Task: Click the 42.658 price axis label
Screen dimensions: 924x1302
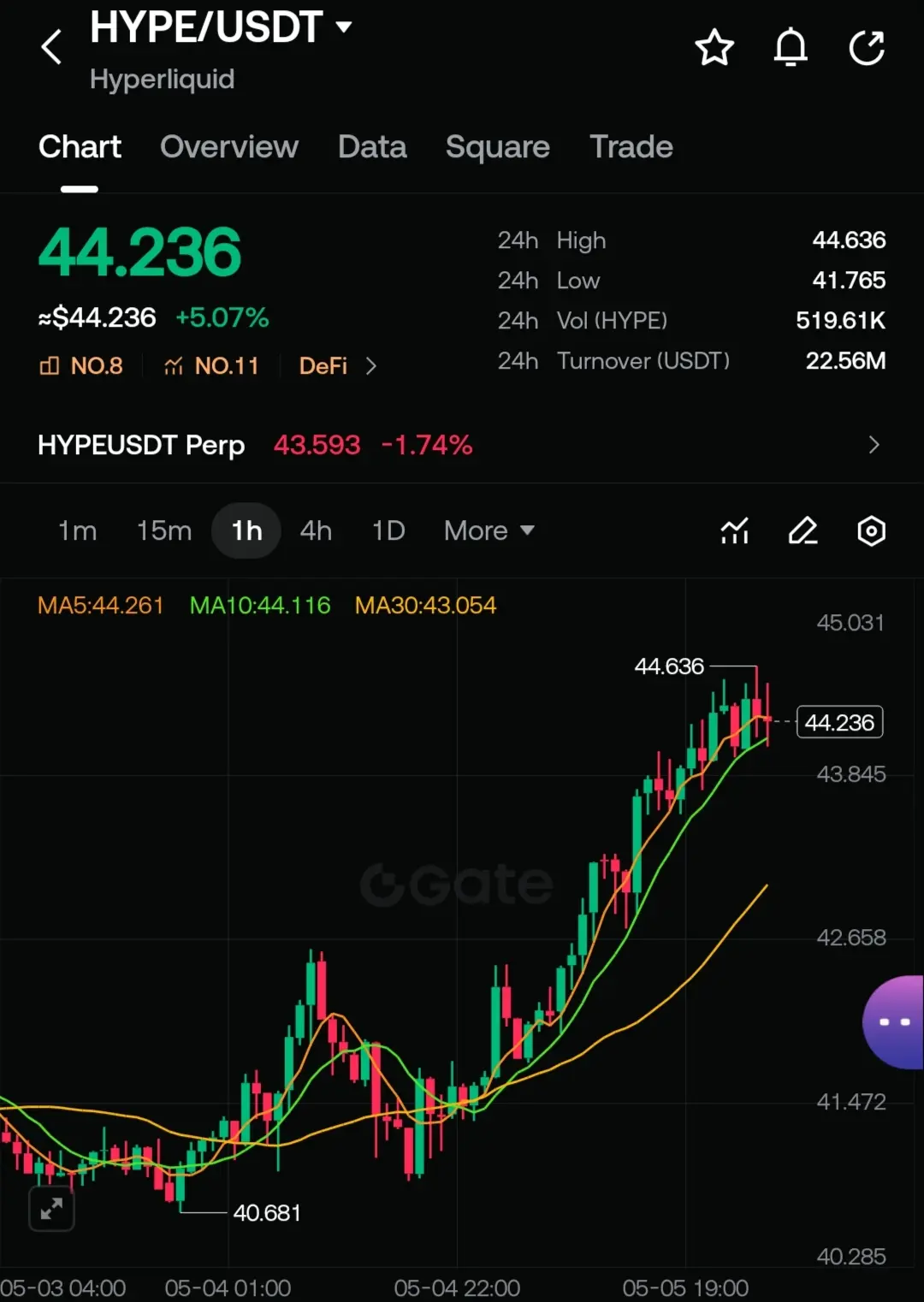Action: [851, 938]
